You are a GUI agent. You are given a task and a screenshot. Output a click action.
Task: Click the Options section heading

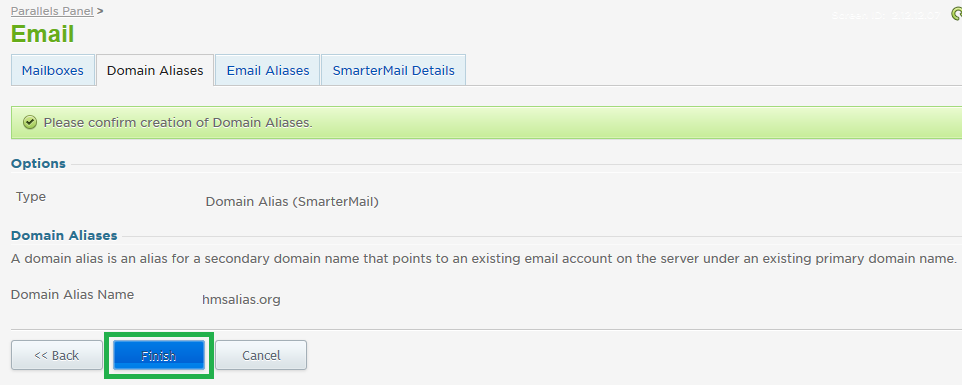click(38, 164)
